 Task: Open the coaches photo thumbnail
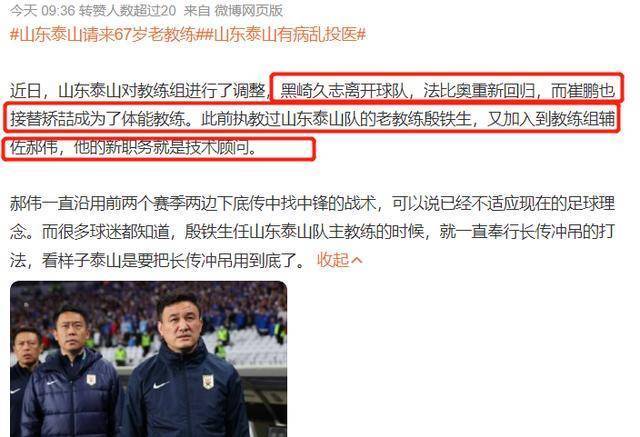149,359
